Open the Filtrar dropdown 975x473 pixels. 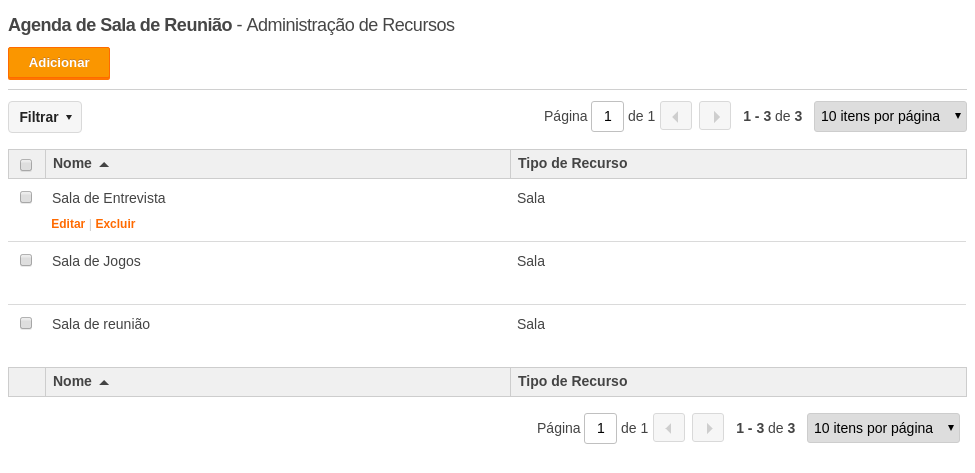(45, 117)
